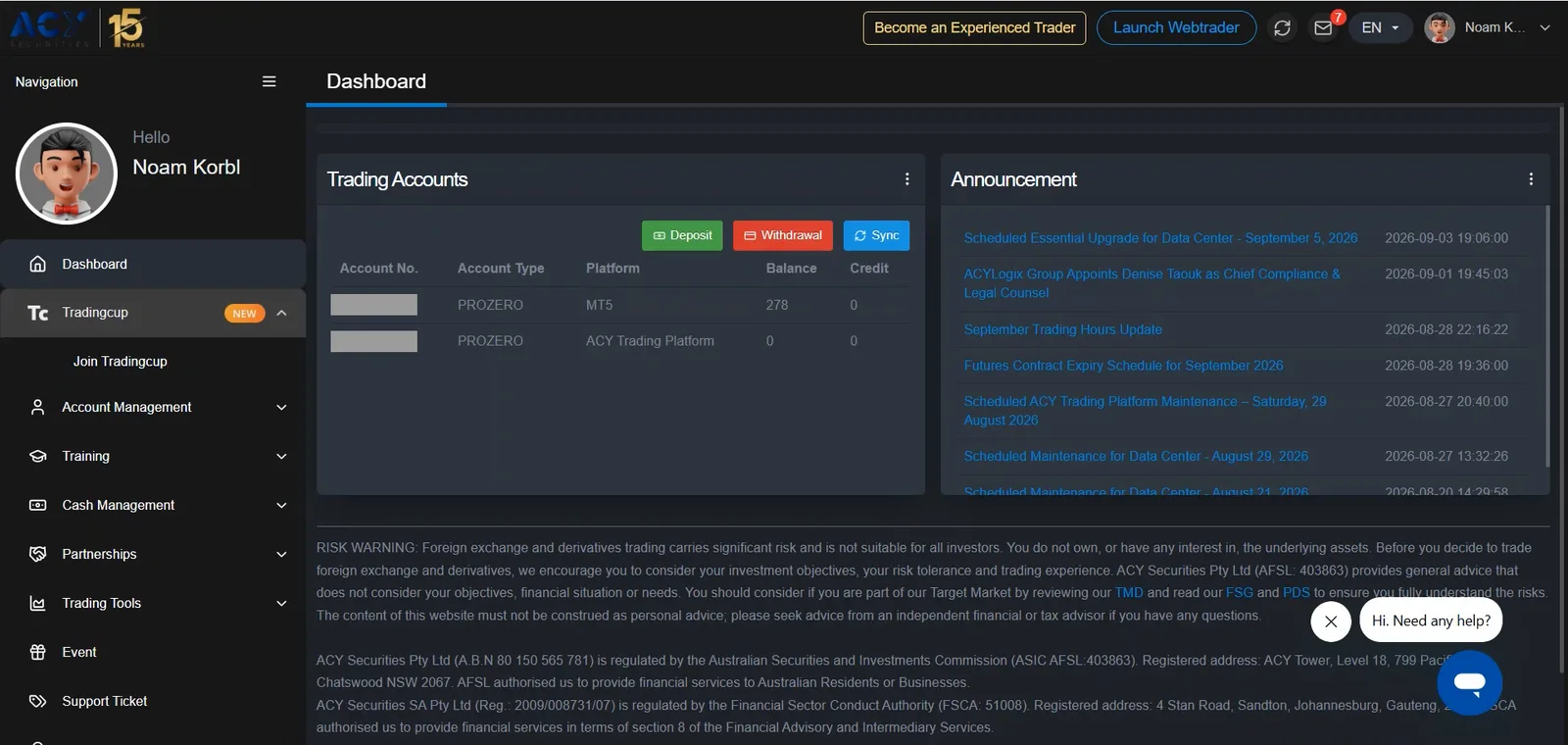Open the mail inbox with 7 notifications
This screenshot has width=1568, height=745.
pyautogui.click(x=1323, y=27)
